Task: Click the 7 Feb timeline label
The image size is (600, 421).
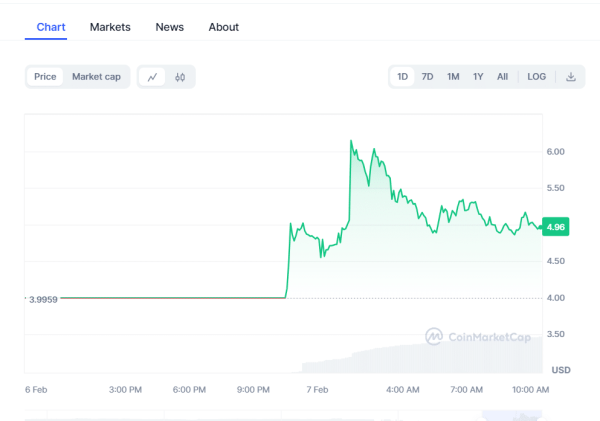Action: (x=318, y=388)
